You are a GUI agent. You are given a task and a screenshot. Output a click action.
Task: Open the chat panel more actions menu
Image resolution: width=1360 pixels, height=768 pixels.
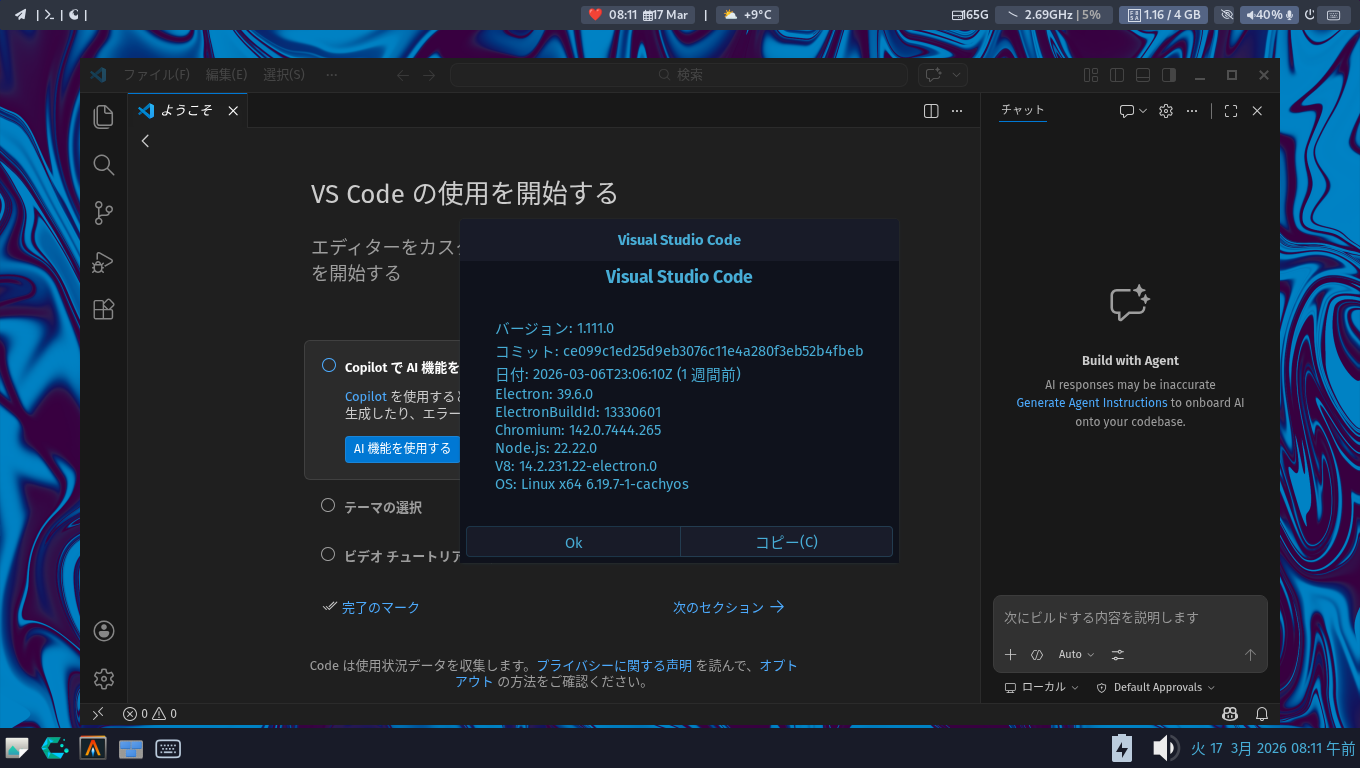tap(1191, 111)
